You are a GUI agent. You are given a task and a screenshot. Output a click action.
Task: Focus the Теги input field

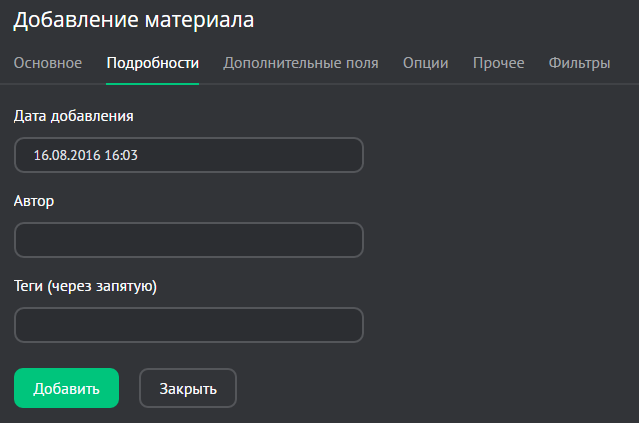188,325
